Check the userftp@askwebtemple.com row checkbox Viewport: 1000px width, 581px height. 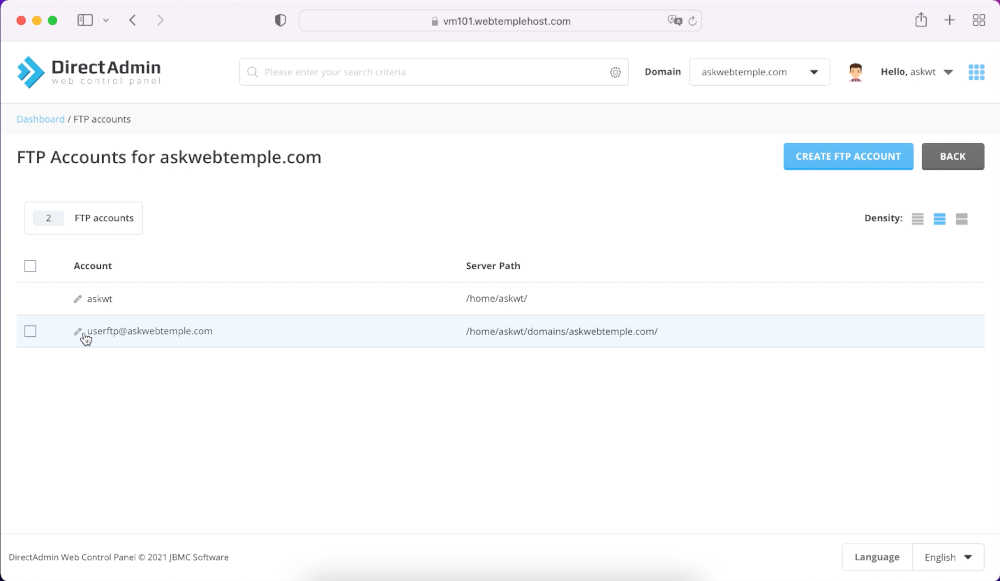point(30,331)
